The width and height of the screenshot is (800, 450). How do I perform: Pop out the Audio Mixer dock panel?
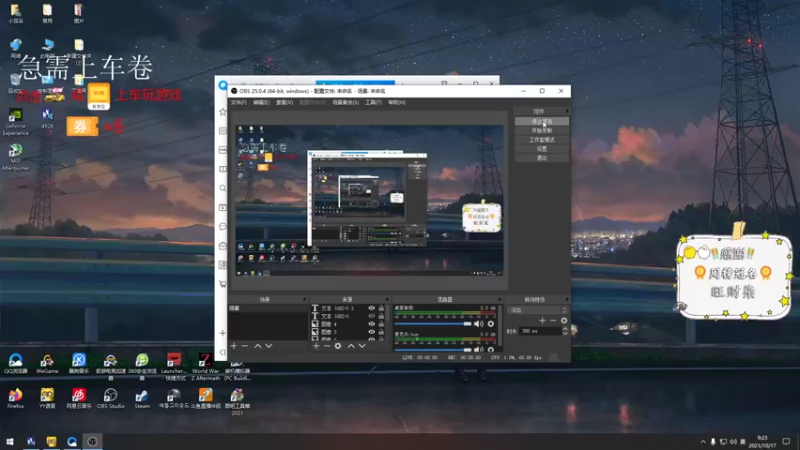[x=499, y=299]
